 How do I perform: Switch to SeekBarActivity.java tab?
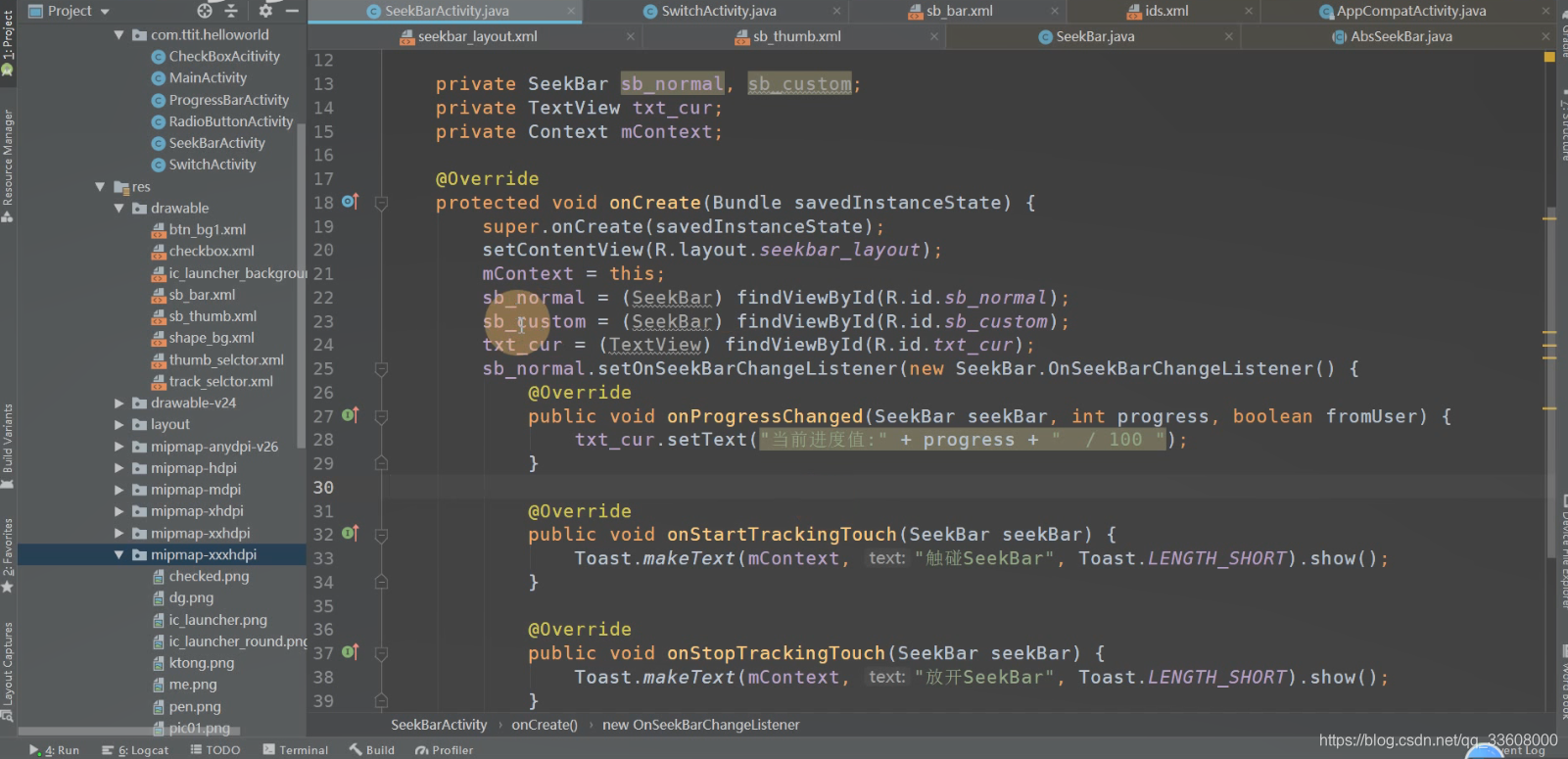pyautogui.click(x=447, y=11)
